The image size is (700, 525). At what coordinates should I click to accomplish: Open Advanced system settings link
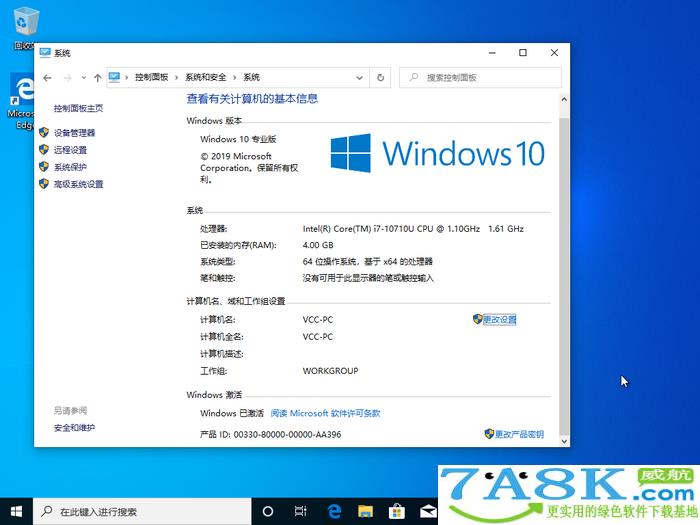coord(78,184)
